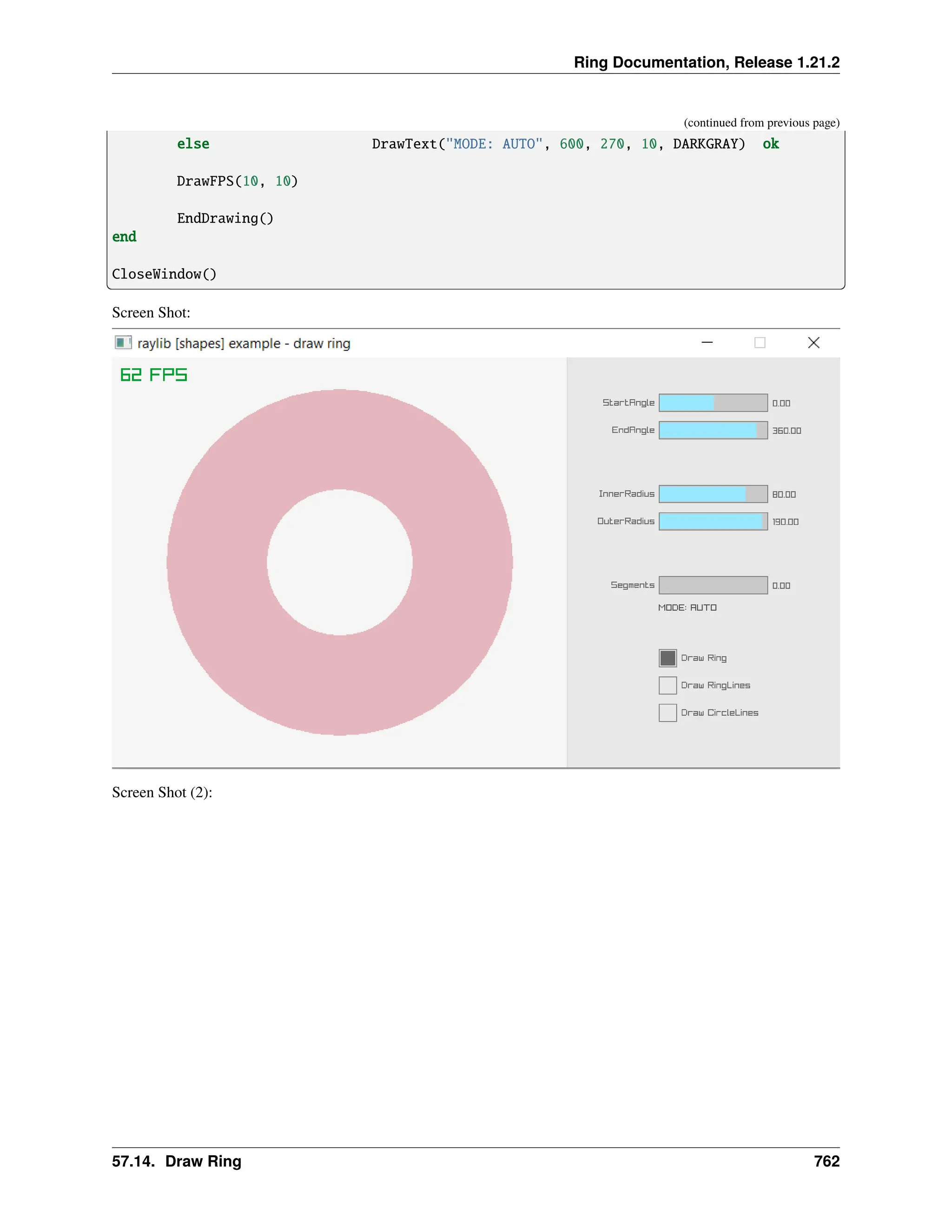Maximize the draw ring example window
The image size is (952, 1232).
(x=760, y=343)
